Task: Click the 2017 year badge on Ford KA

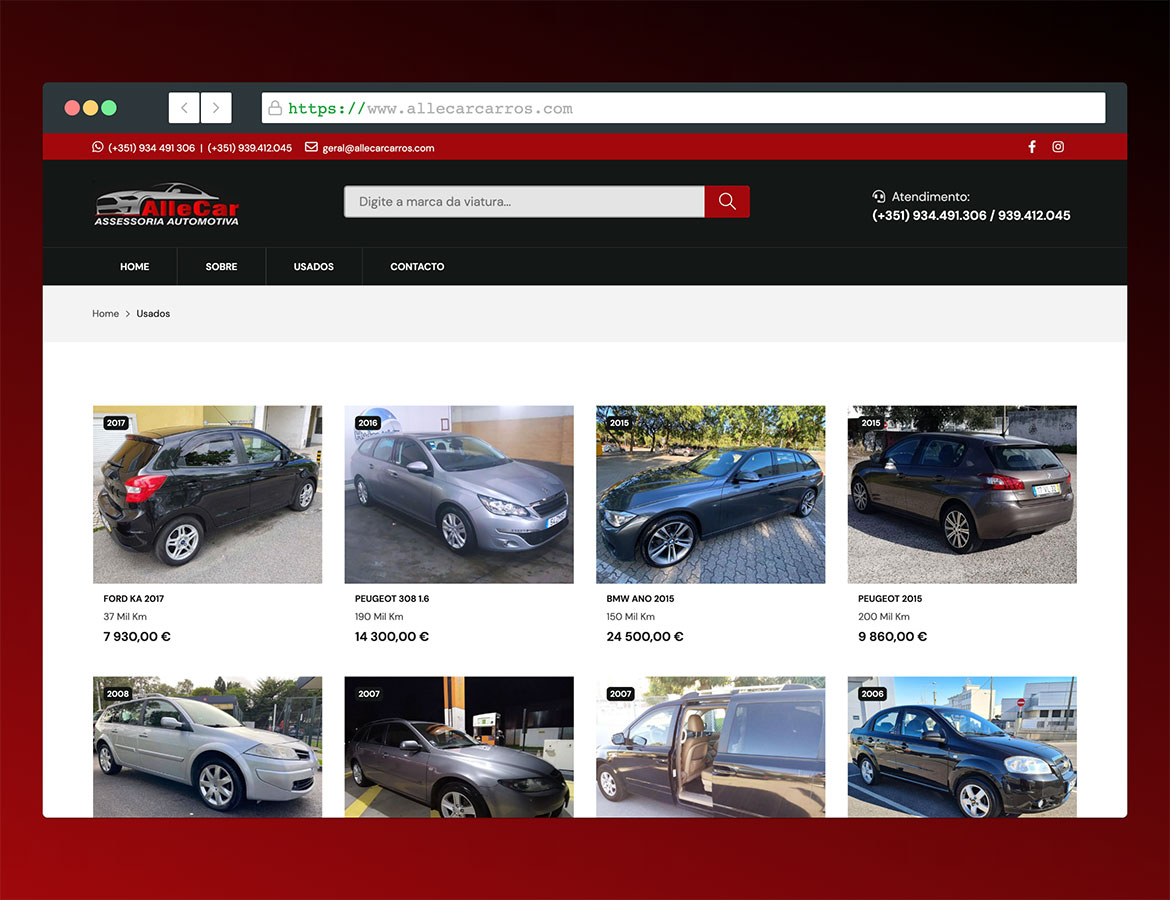Action: click(116, 423)
